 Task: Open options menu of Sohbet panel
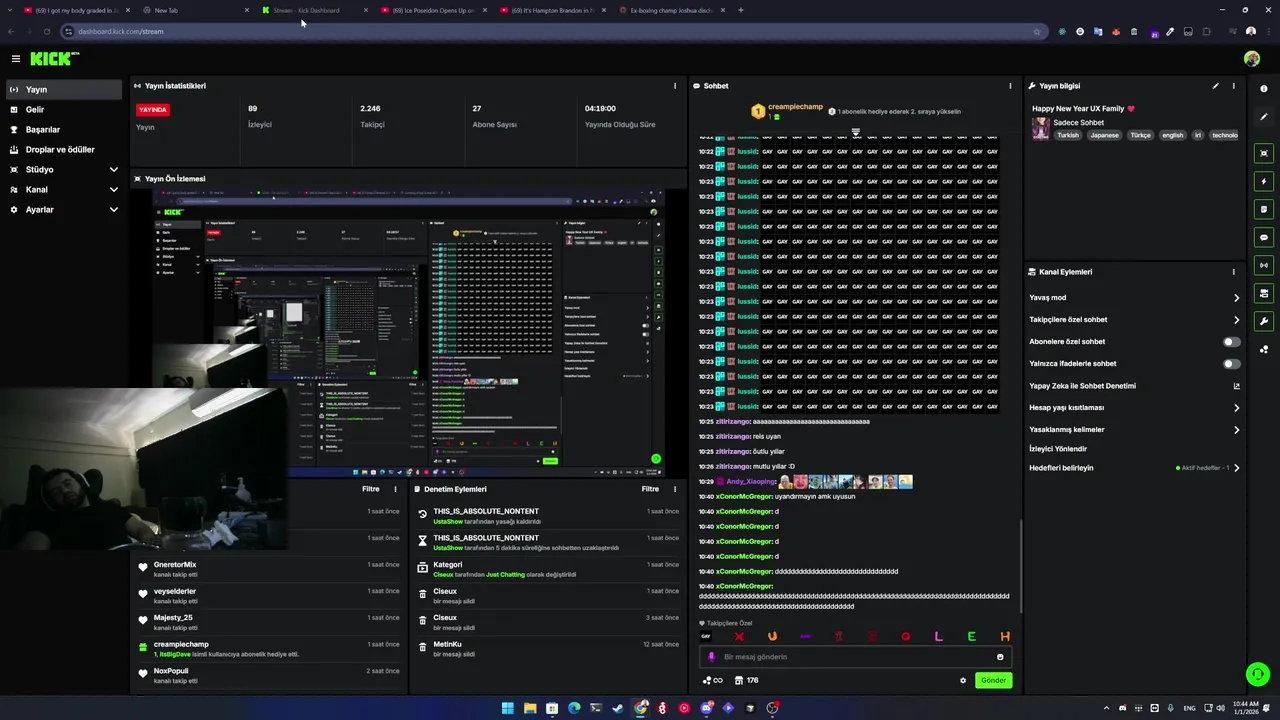1010,86
